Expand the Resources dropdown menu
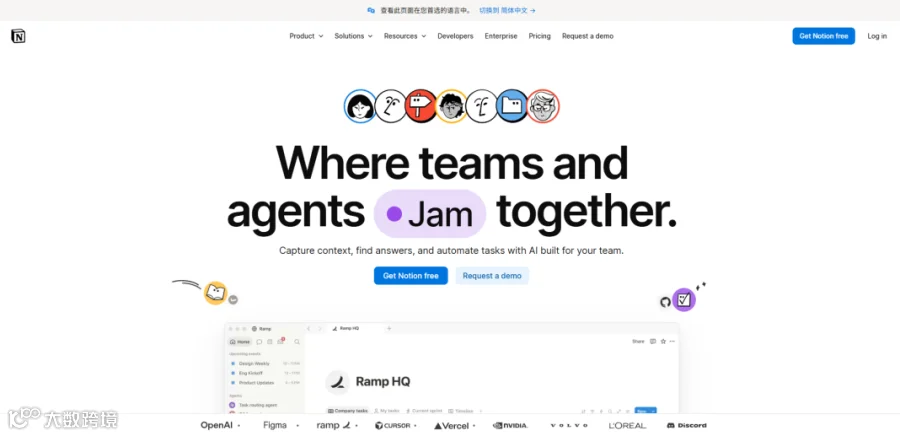Image resolution: width=900 pixels, height=436 pixels. tap(405, 36)
